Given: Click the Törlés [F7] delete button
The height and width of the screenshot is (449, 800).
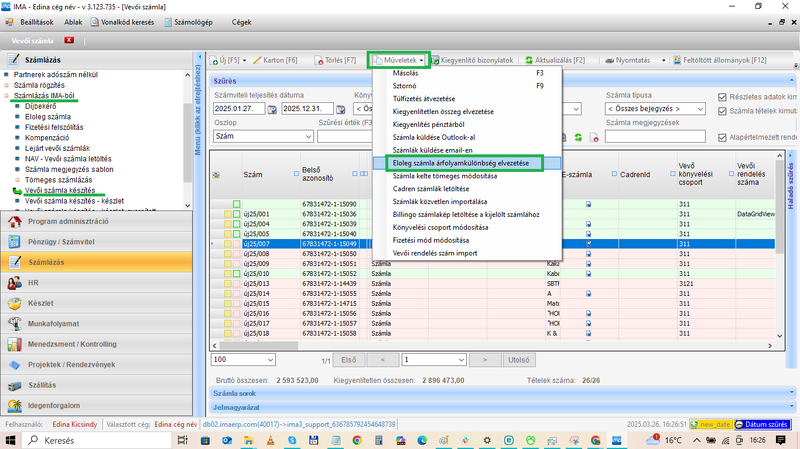Looking at the screenshot, I should [x=335, y=60].
